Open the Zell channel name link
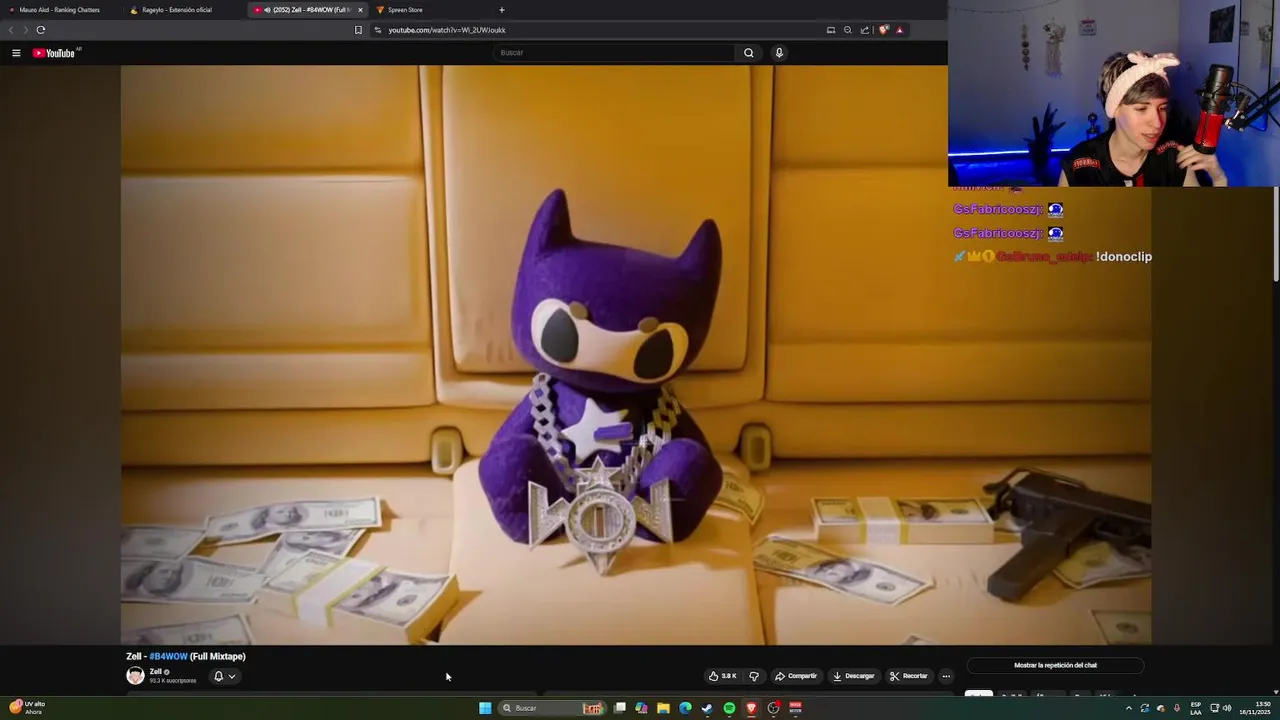Image resolution: width=1280 pixels, height=720 pixels. (155, 672)
